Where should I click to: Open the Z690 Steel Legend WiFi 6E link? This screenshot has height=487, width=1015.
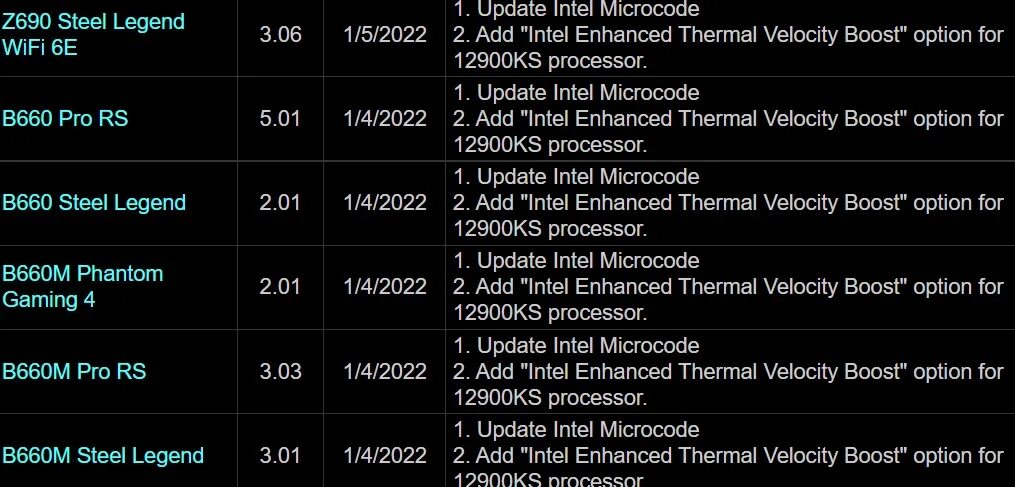coord(93,34)
